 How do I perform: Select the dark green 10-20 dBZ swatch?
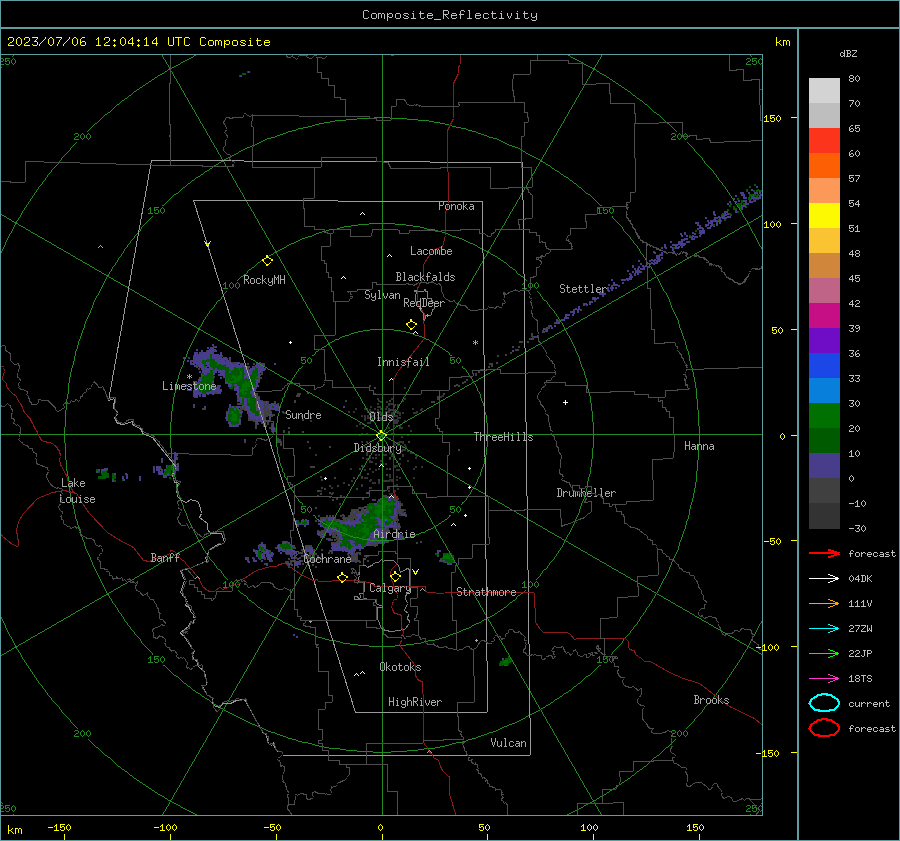point(824,441)
